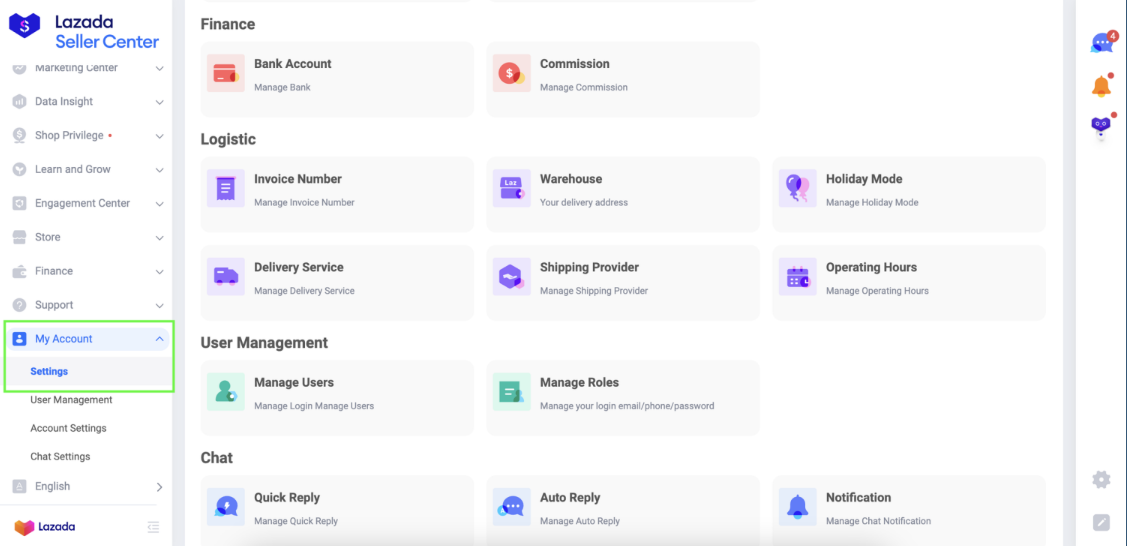This screenshot has height=546, width=1127.
Task: Open the orange notifications bell
Action: pyautogui.click(x=1101, y=85)
